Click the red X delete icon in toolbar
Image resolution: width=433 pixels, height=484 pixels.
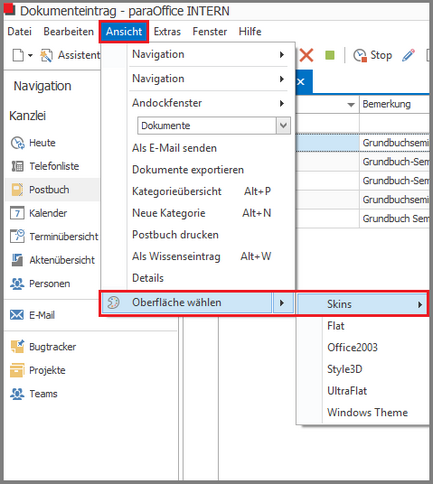pyautogui.click(x=306, y=55)
